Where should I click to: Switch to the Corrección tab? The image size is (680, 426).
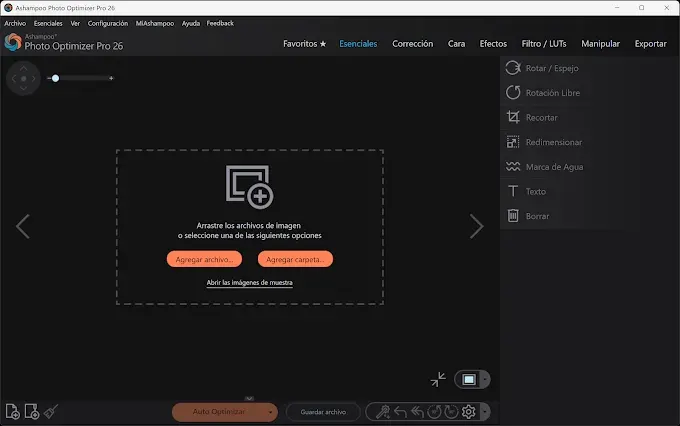(x=412, y=44)
